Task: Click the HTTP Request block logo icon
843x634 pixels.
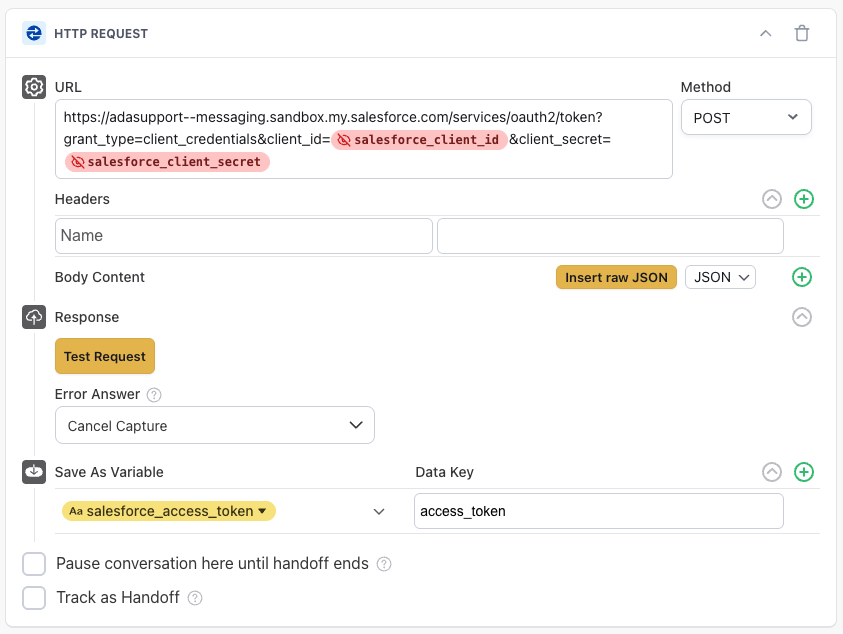Action: coord(34,33)
